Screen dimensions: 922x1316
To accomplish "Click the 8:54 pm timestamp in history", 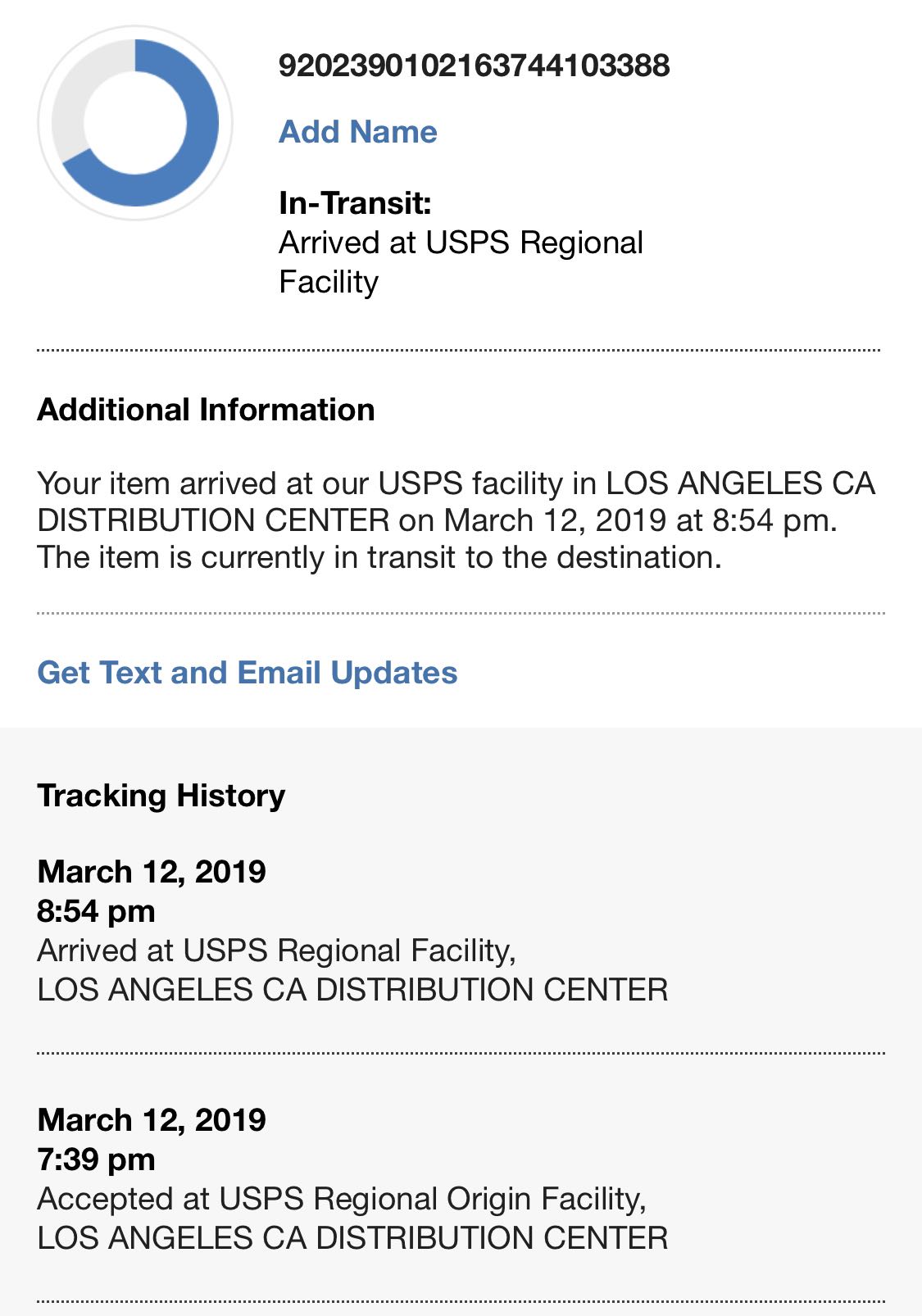I will click(x=96, y=911).
